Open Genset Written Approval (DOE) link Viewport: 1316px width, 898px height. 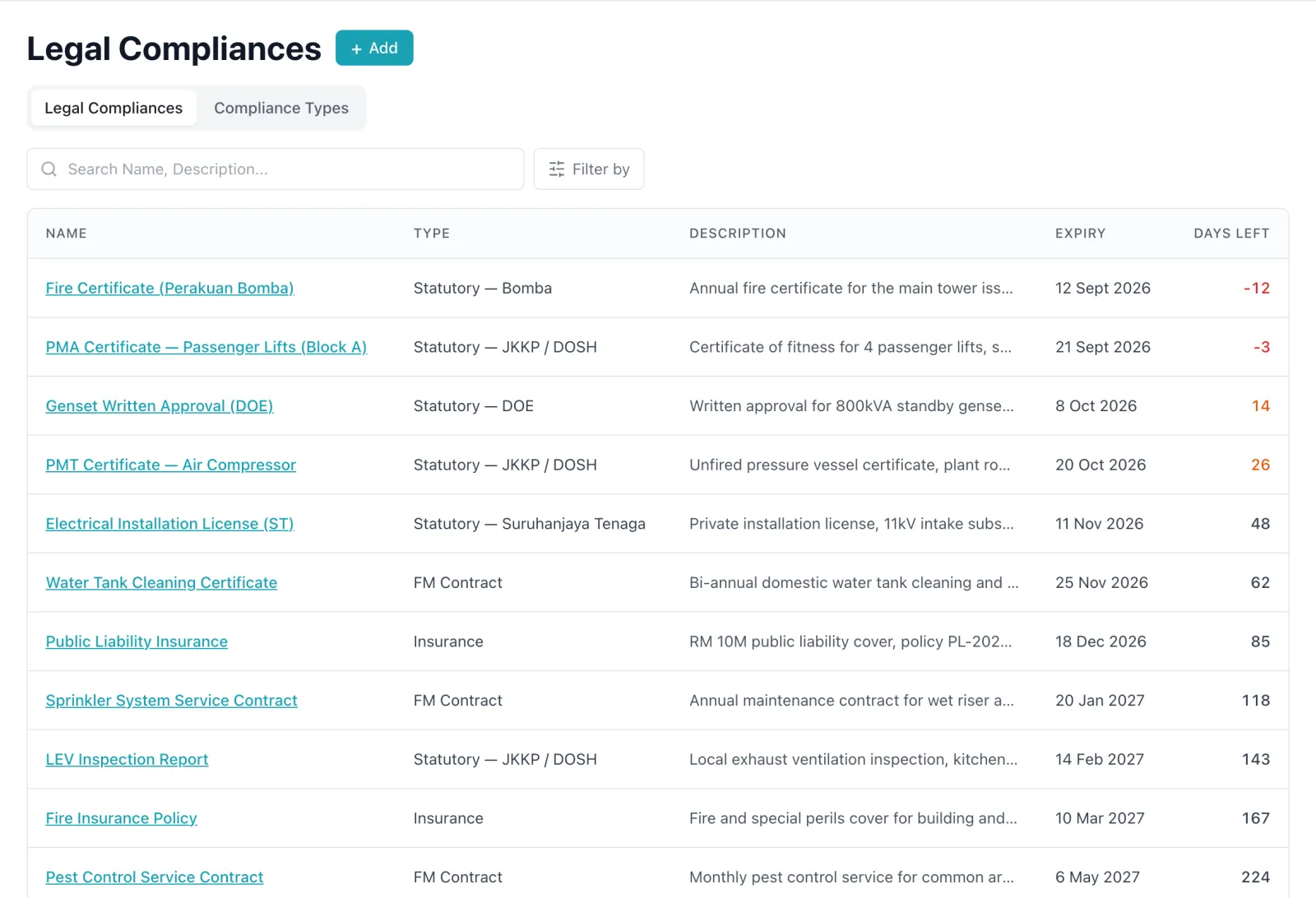coord(160,405)
